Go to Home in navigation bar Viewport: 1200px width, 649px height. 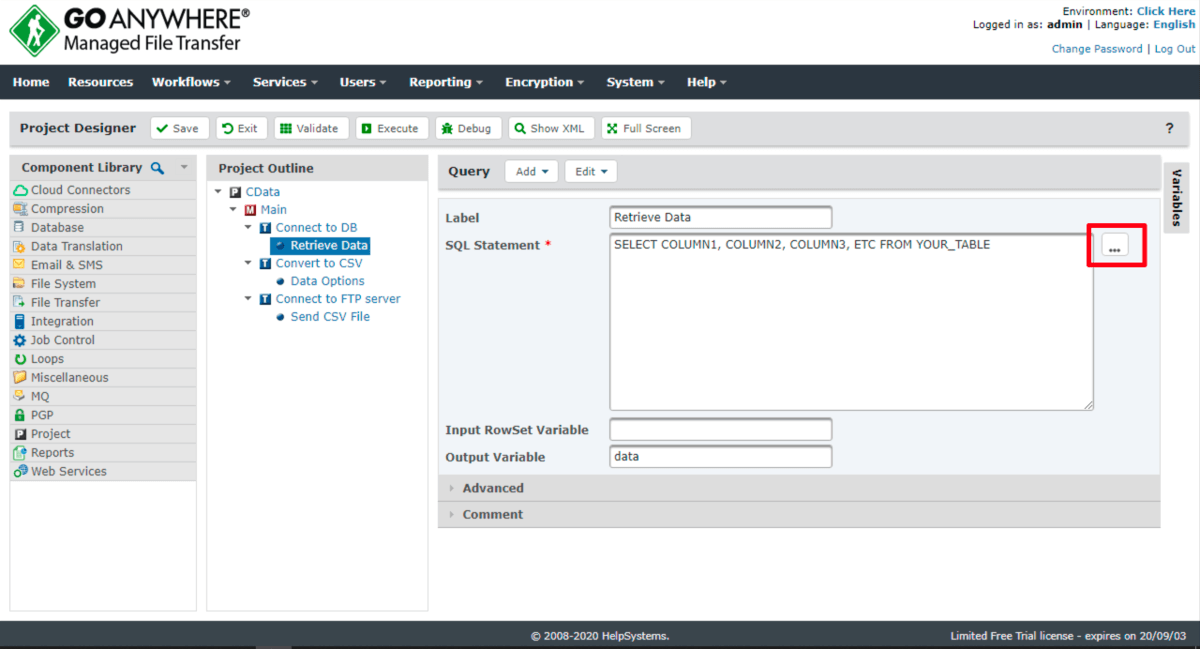pyautogui.click(x=31, y=82)
